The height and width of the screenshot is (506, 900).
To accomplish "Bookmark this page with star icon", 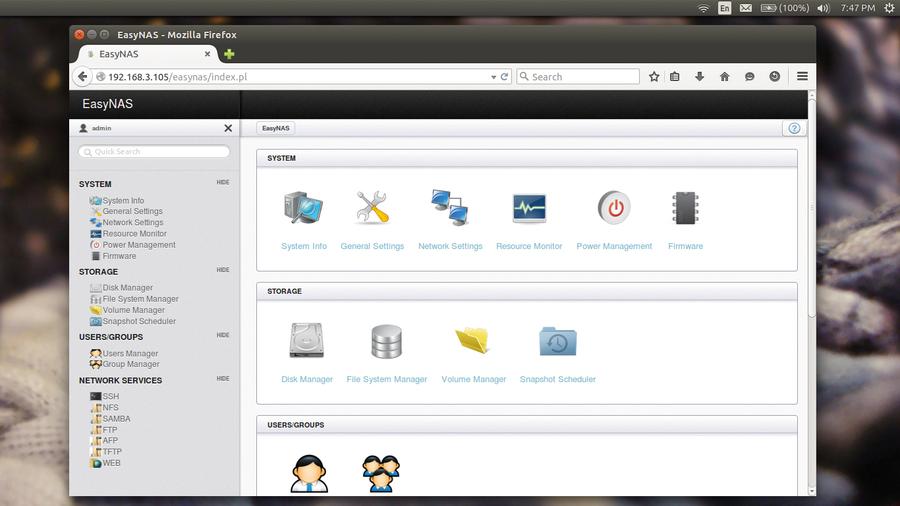I will 654,76.
